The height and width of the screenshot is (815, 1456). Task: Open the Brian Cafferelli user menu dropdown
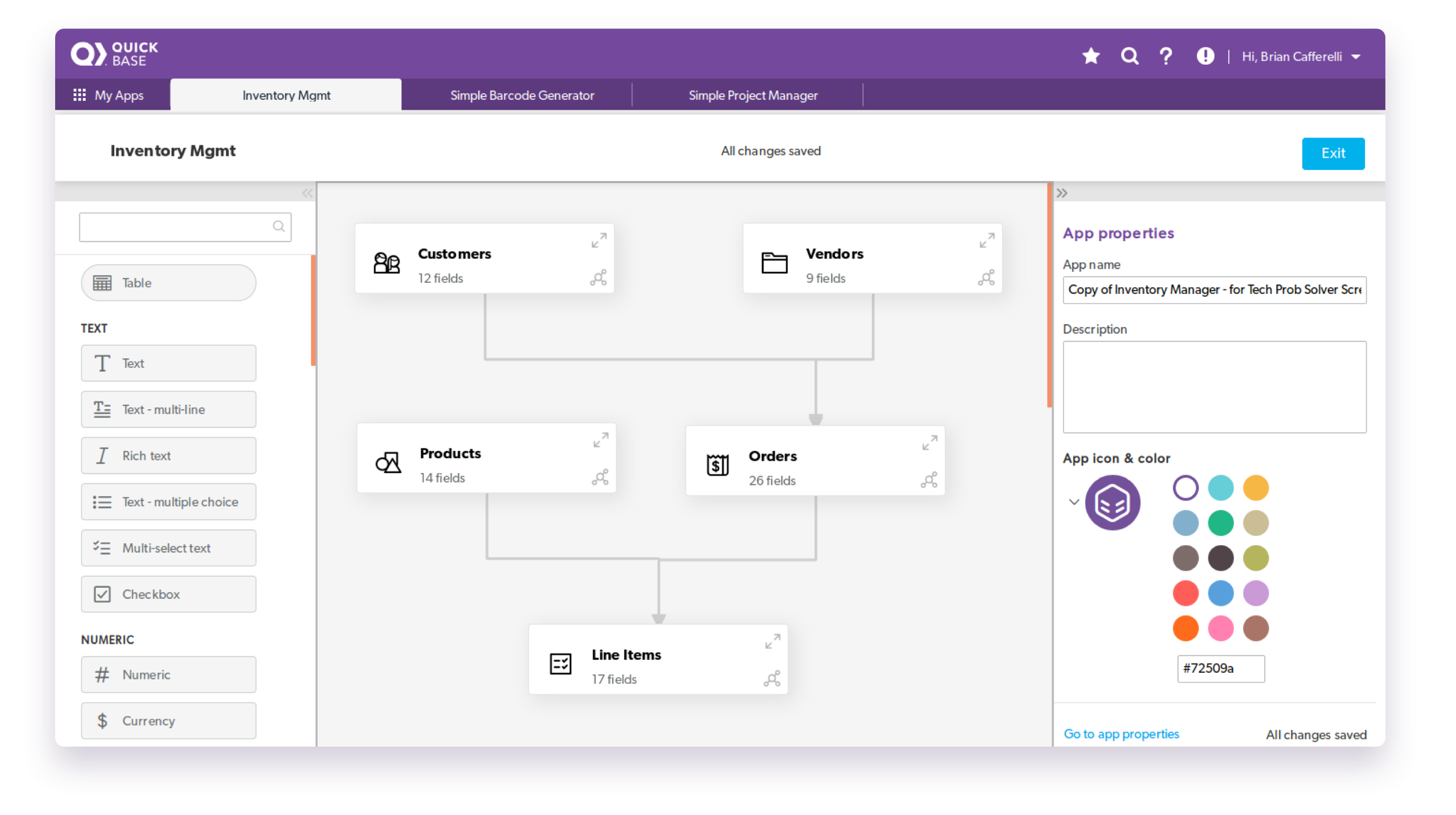point(1355,57)
